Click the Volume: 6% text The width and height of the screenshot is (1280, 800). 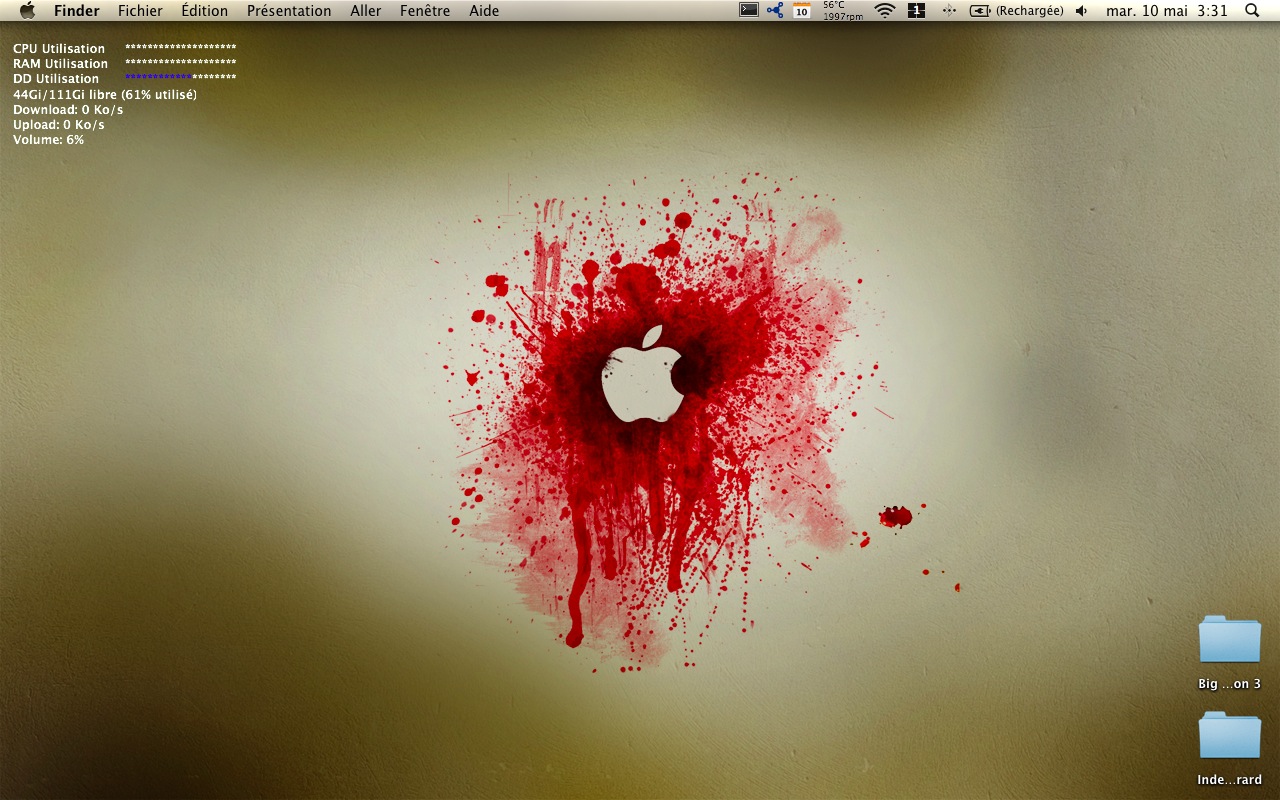point(49,139)
